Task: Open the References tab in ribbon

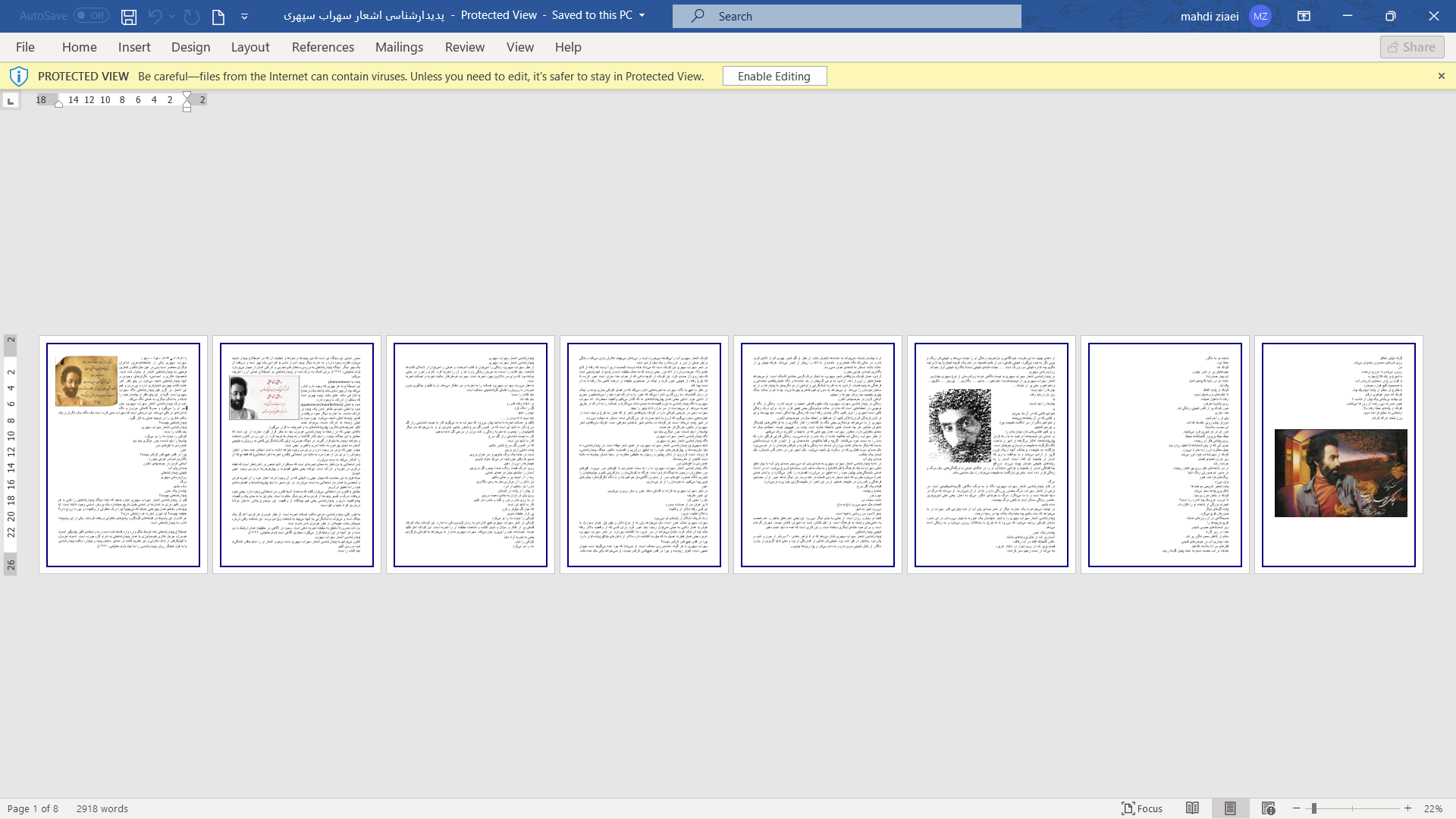Action: pyautogui.click(x=323, y=47)
